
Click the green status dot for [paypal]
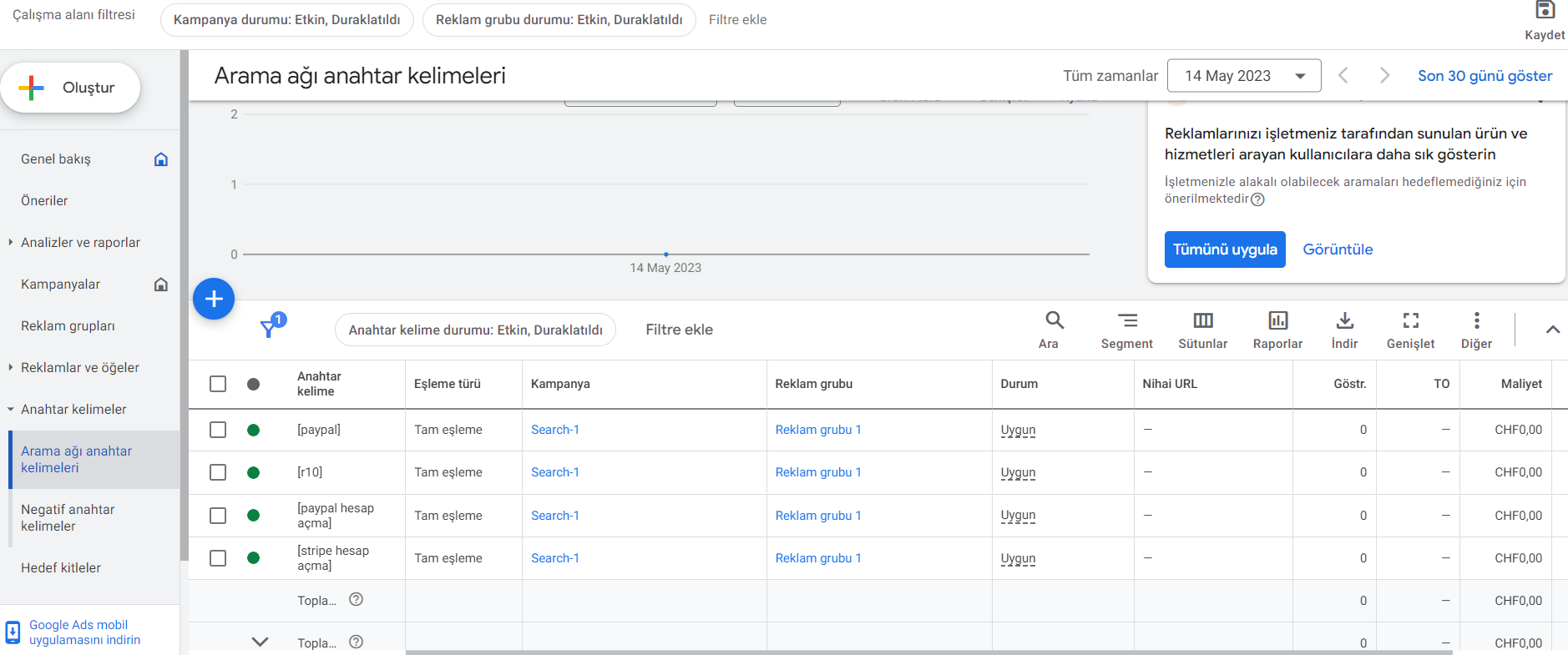[253, 430]
